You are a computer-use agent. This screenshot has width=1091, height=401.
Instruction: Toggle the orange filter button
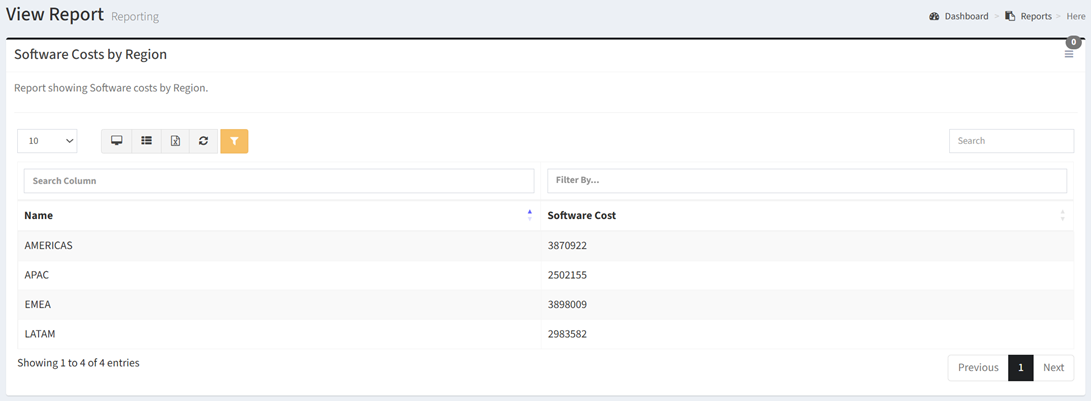[234, 141]
